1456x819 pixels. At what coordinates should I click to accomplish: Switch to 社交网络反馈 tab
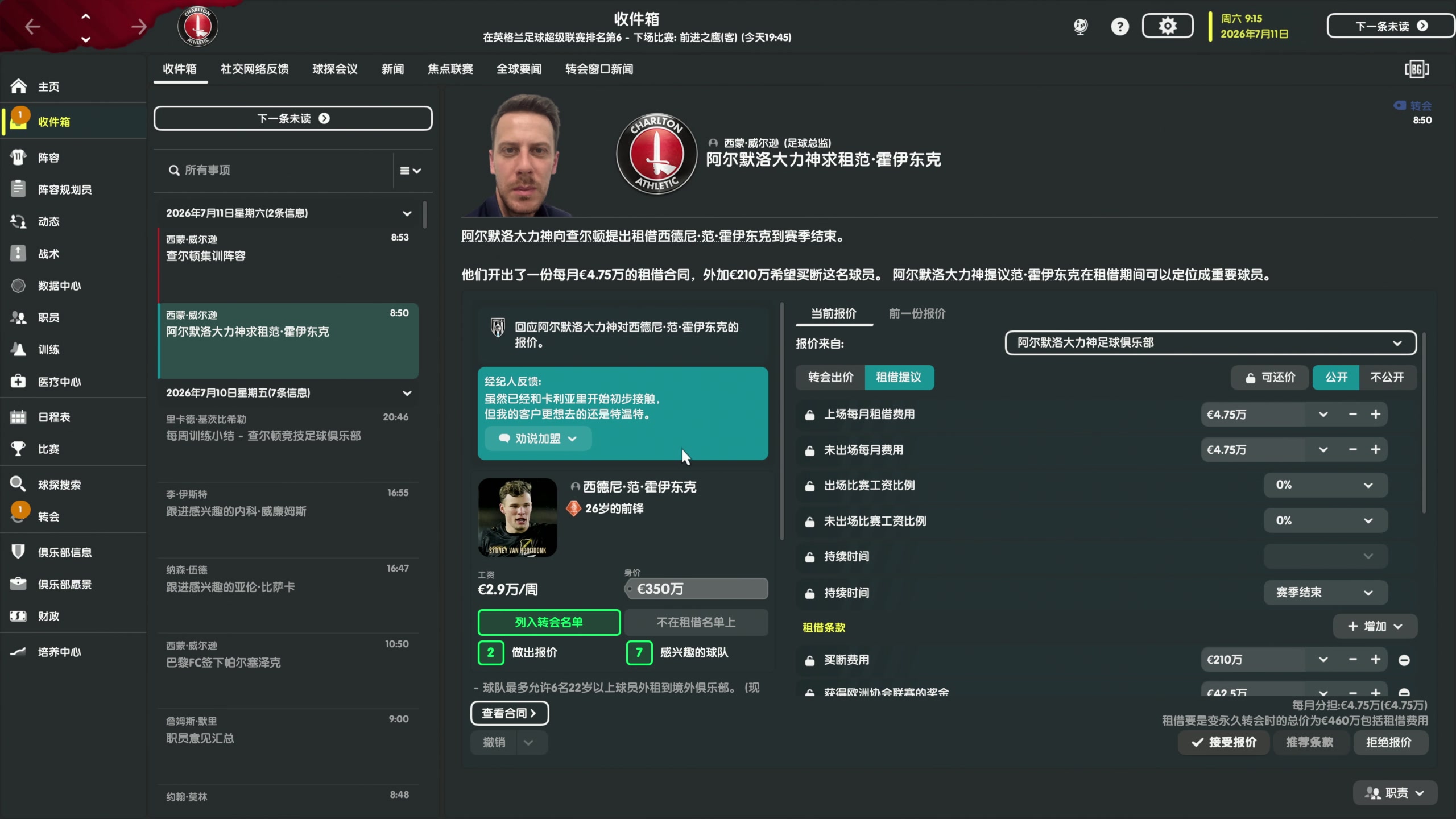(x=254, y=69)
